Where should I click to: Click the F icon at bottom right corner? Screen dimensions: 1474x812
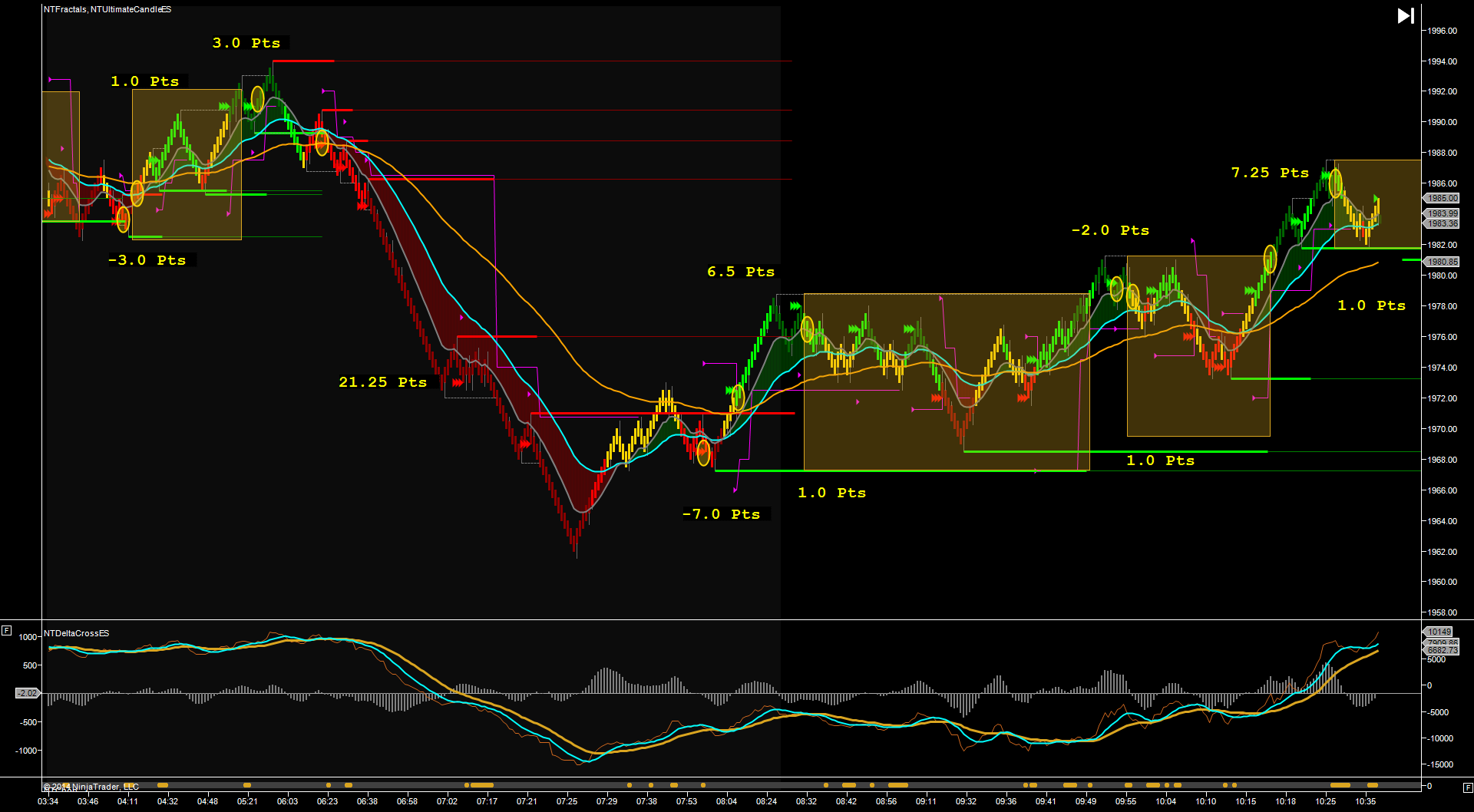(1467, 787)
